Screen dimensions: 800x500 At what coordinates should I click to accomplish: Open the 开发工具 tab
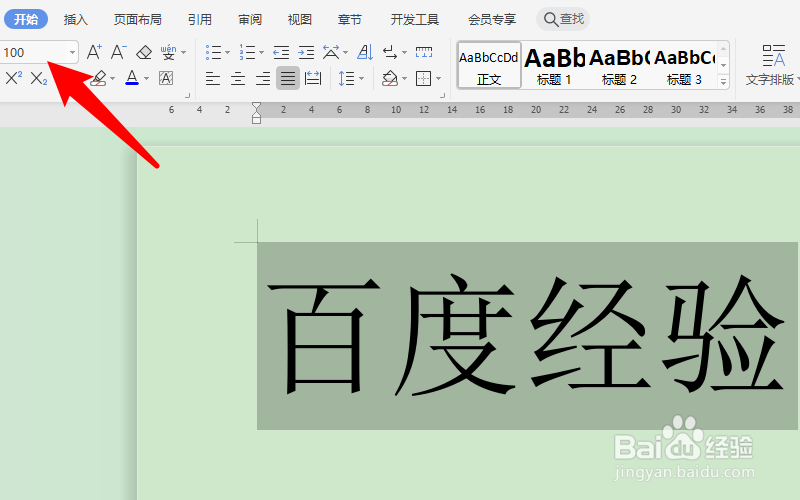click(415, 19)
